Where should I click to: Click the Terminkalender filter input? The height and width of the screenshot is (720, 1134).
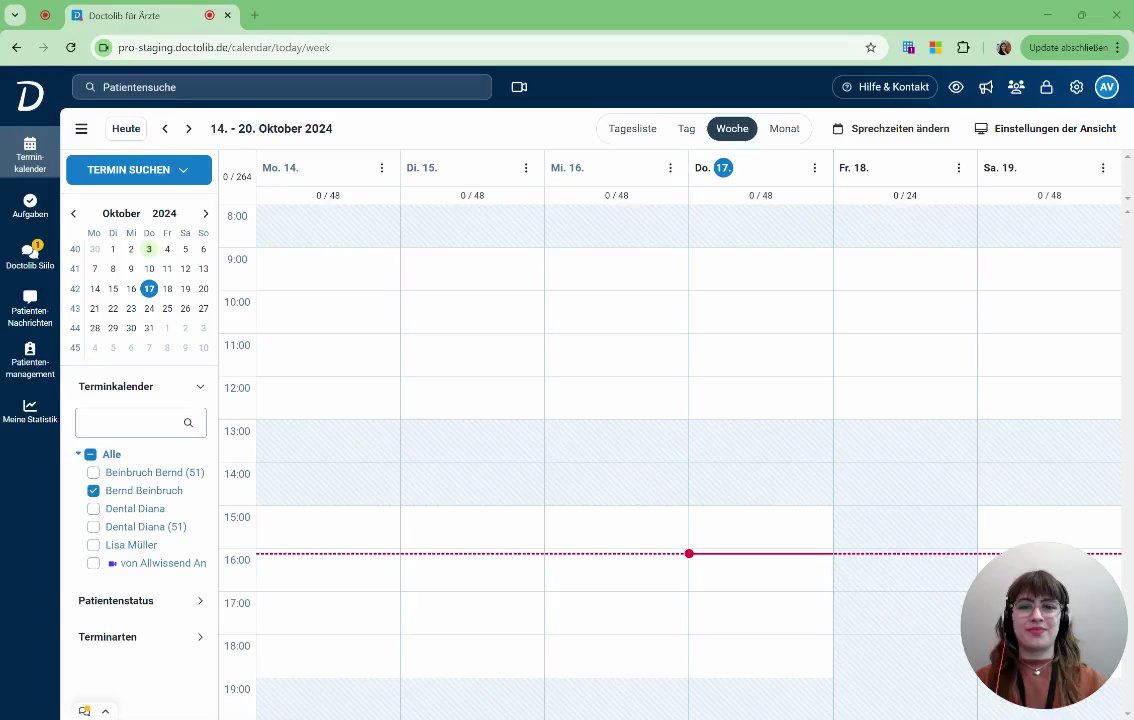coord(140,423)
